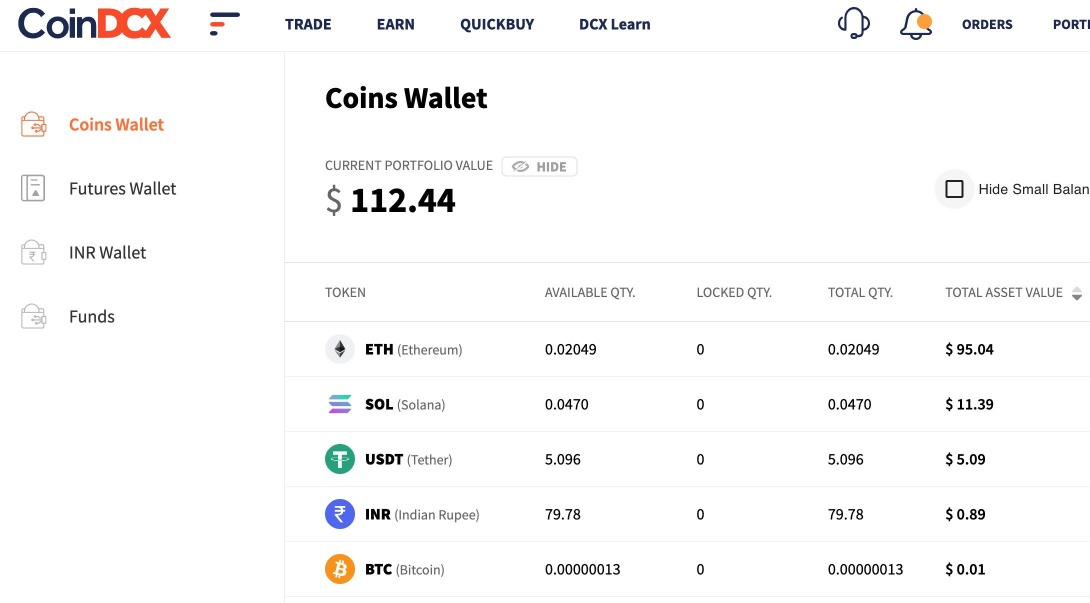Open the hamburger menu icon
This screenshot has width=1090, height=603.
click(x=225, y=24)
